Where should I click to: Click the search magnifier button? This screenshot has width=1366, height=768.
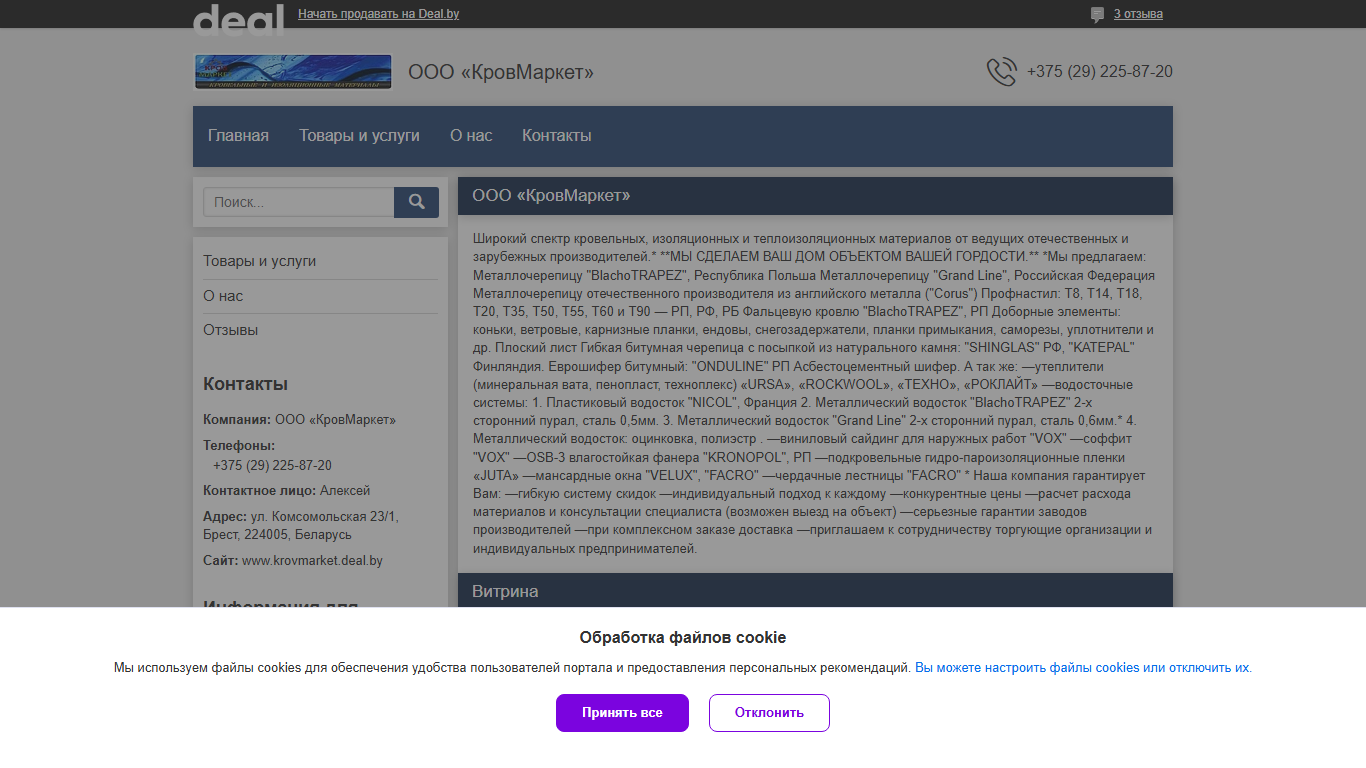coord(416,202)
